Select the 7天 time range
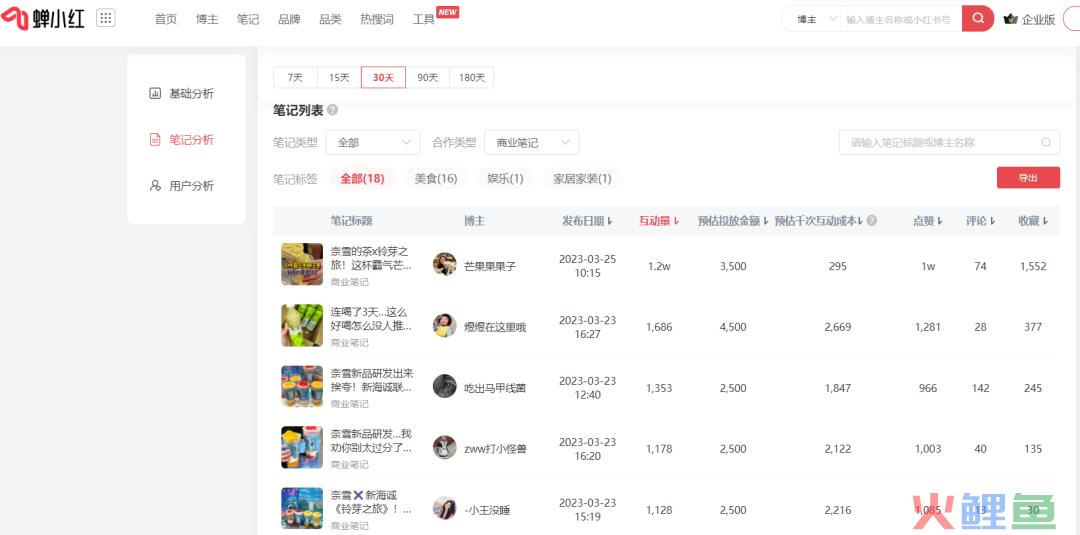The height and width of the screenshot is (535, 1080). click(295, 77)
